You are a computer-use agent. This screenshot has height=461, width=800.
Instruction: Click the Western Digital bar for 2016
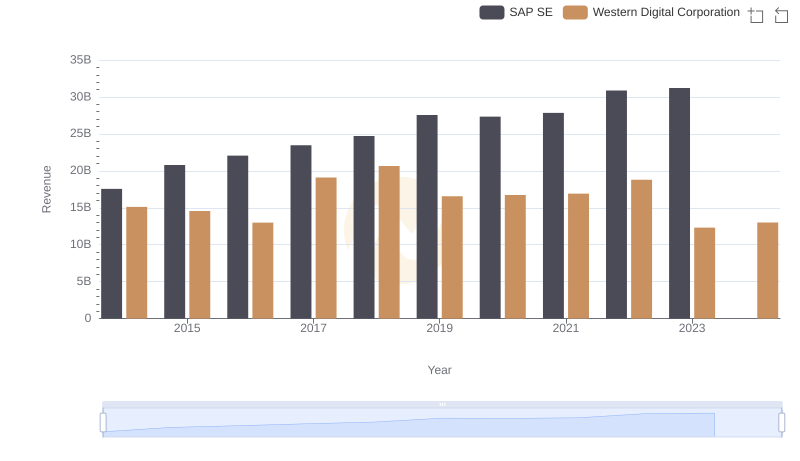pos(263,270)
